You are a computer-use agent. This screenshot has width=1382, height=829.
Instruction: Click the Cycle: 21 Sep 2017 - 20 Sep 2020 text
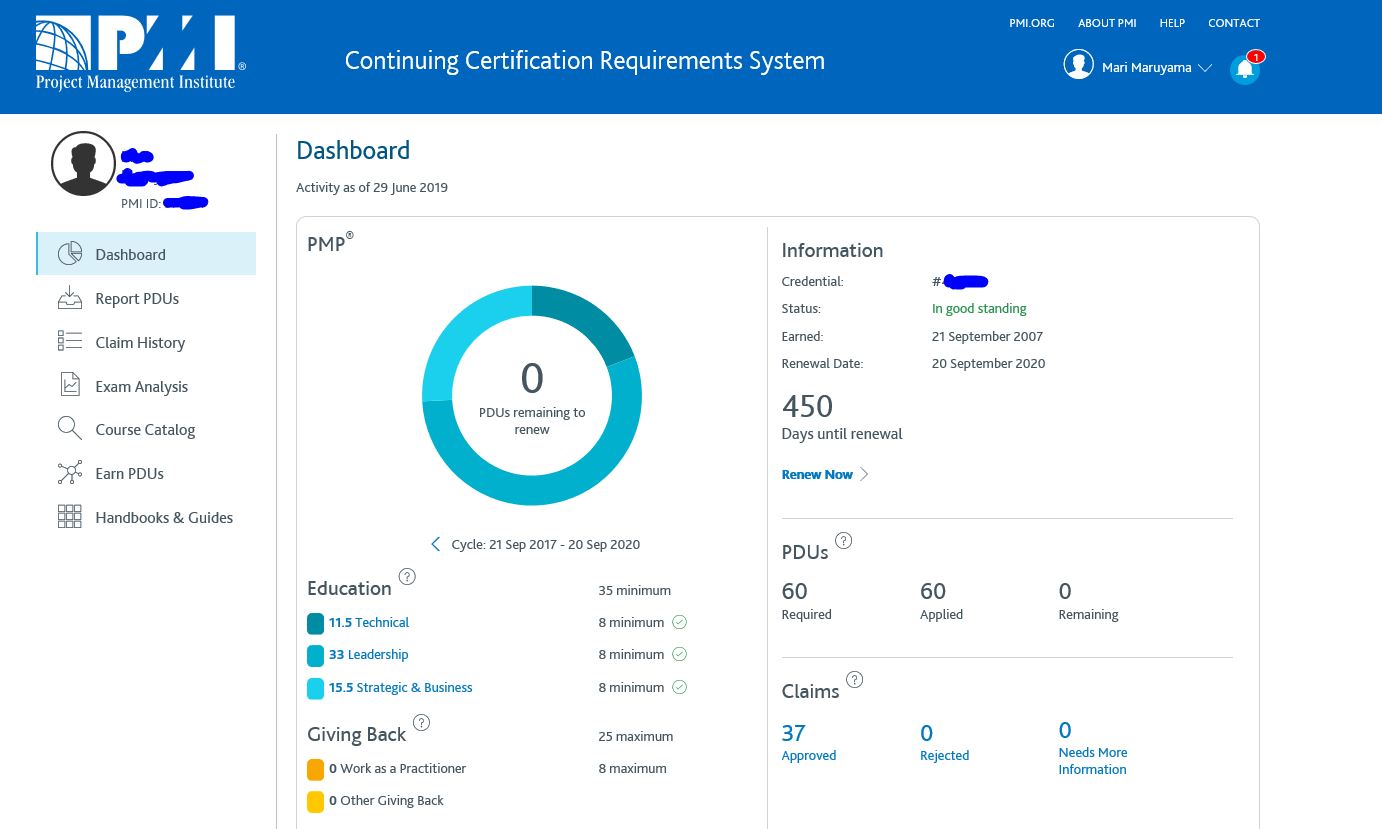[x=546, y=544]
